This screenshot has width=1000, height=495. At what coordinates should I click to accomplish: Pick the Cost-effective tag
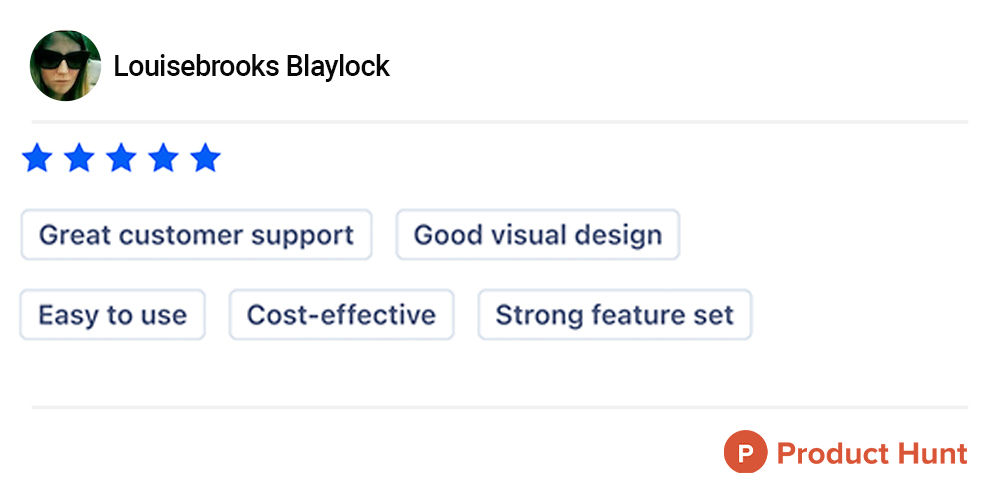pyautogui.click(x=341, y=316)
